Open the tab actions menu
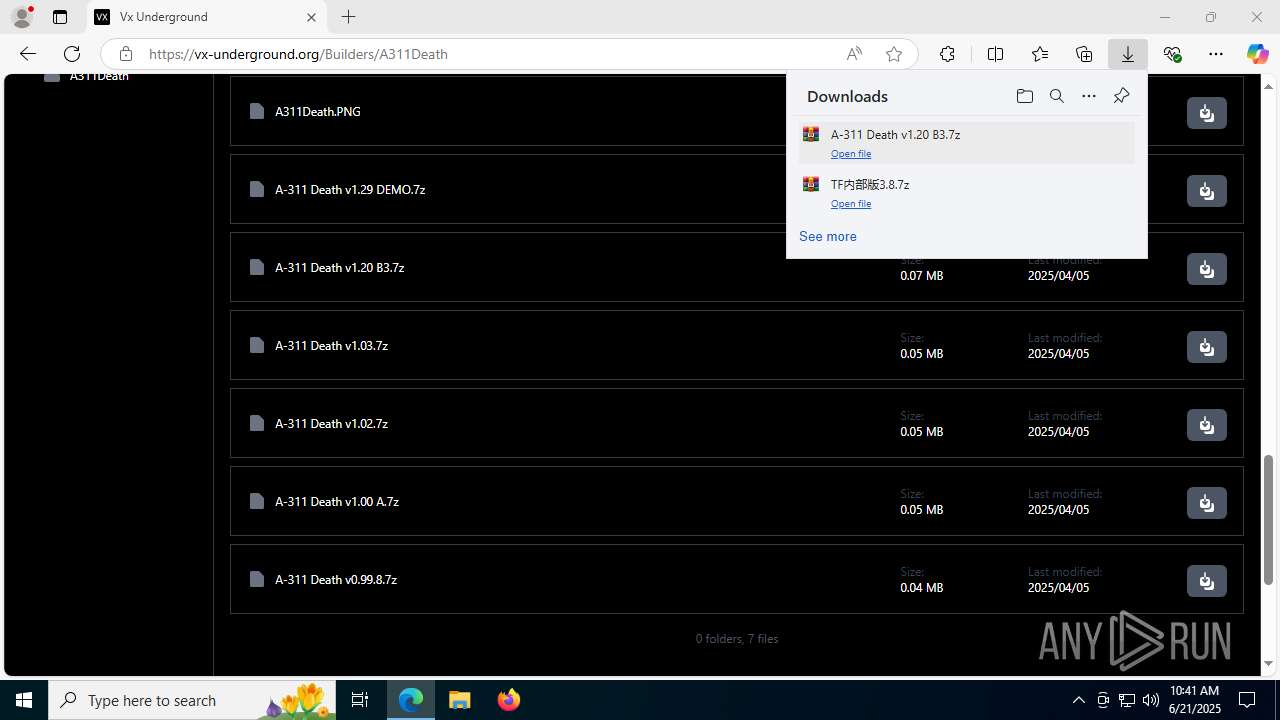 coord(60,17)
